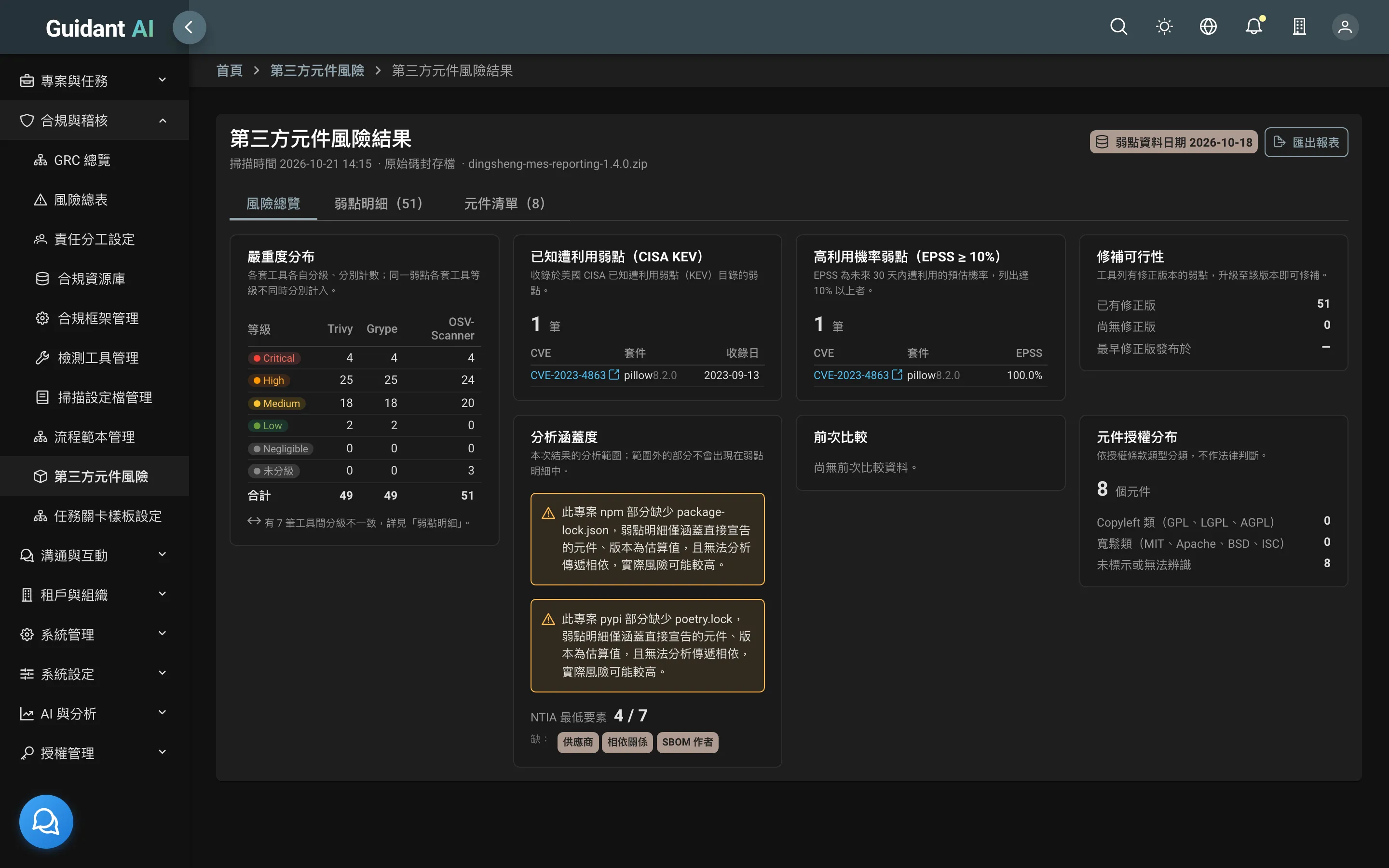Expand 授權管理 menu
This screenshot has width=1389, height=868.
(95, 753)
